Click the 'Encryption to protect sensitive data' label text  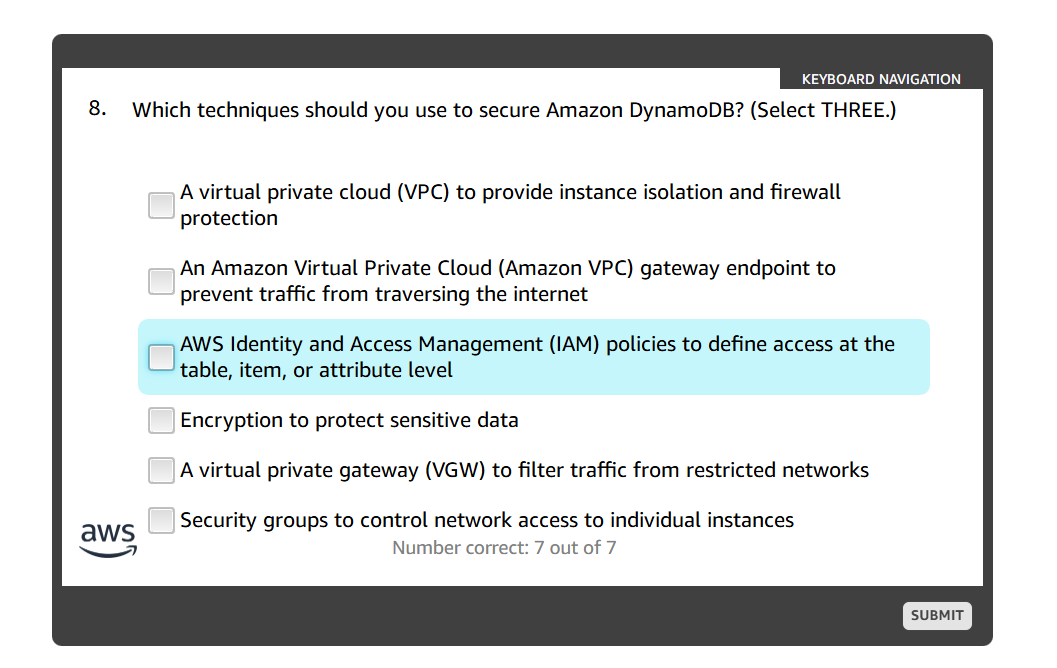pos(349,421)
